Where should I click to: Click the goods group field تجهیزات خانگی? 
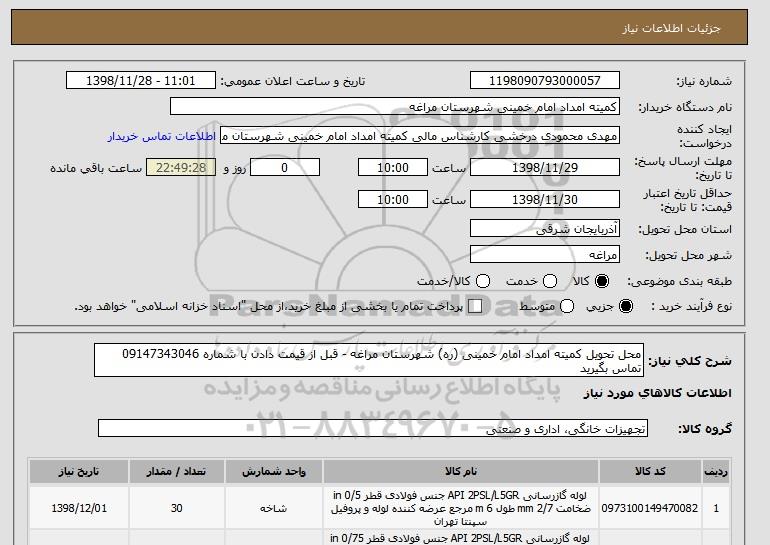click(373, 429)
